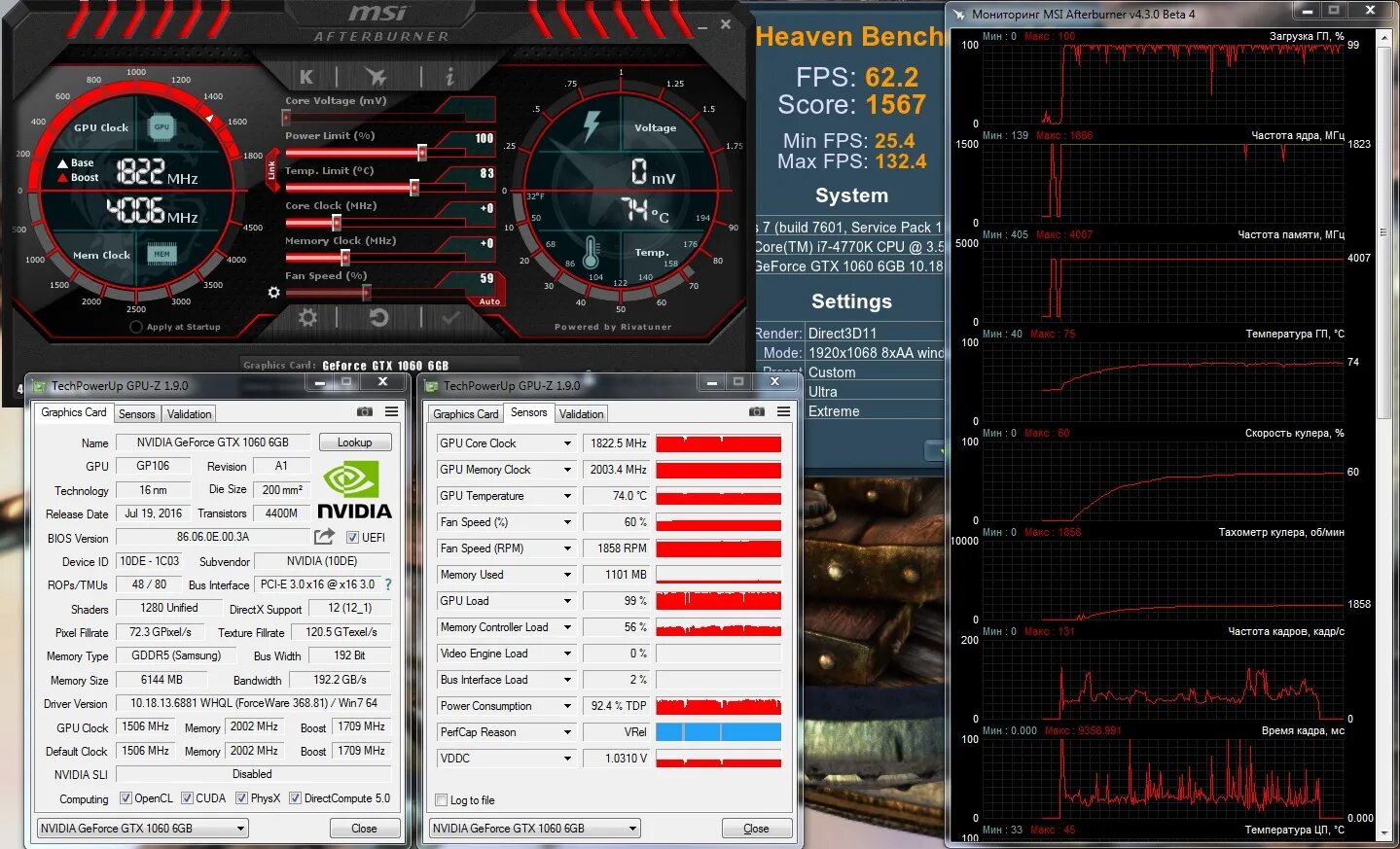Open the GPU Load sensor dropdown

(x=567, y=601)
